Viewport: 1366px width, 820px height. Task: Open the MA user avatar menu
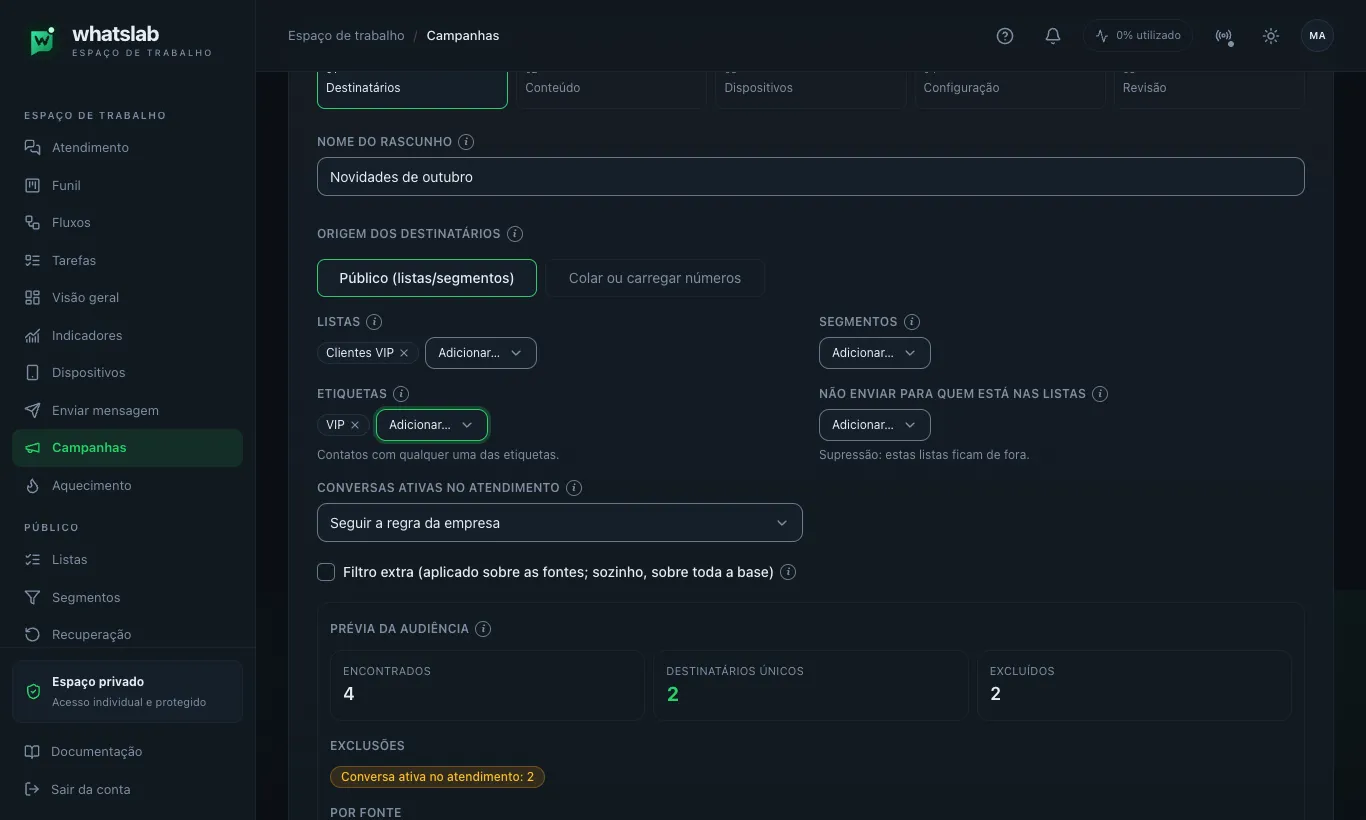1317,36
